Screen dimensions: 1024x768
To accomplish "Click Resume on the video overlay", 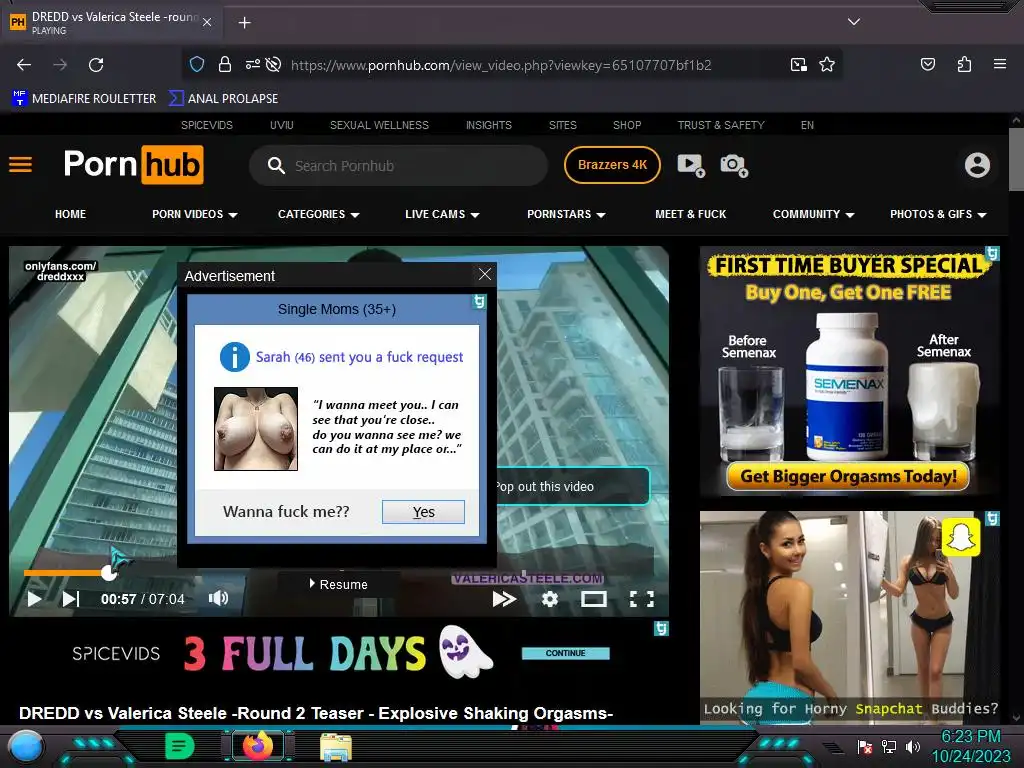I will point(338,584).
